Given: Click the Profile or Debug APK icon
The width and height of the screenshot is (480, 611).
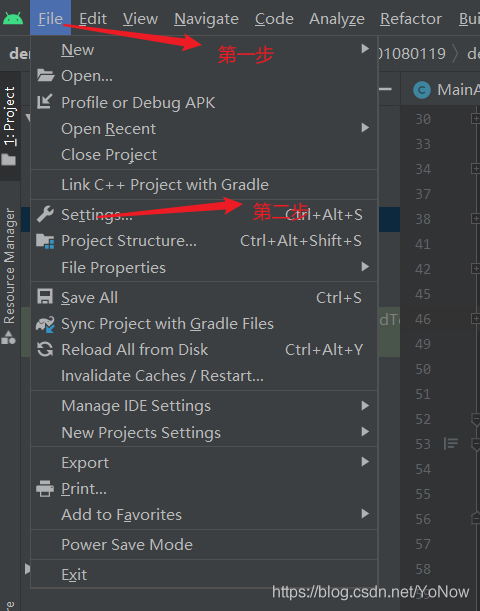Looking at the screenshot, I should point(44,102).
